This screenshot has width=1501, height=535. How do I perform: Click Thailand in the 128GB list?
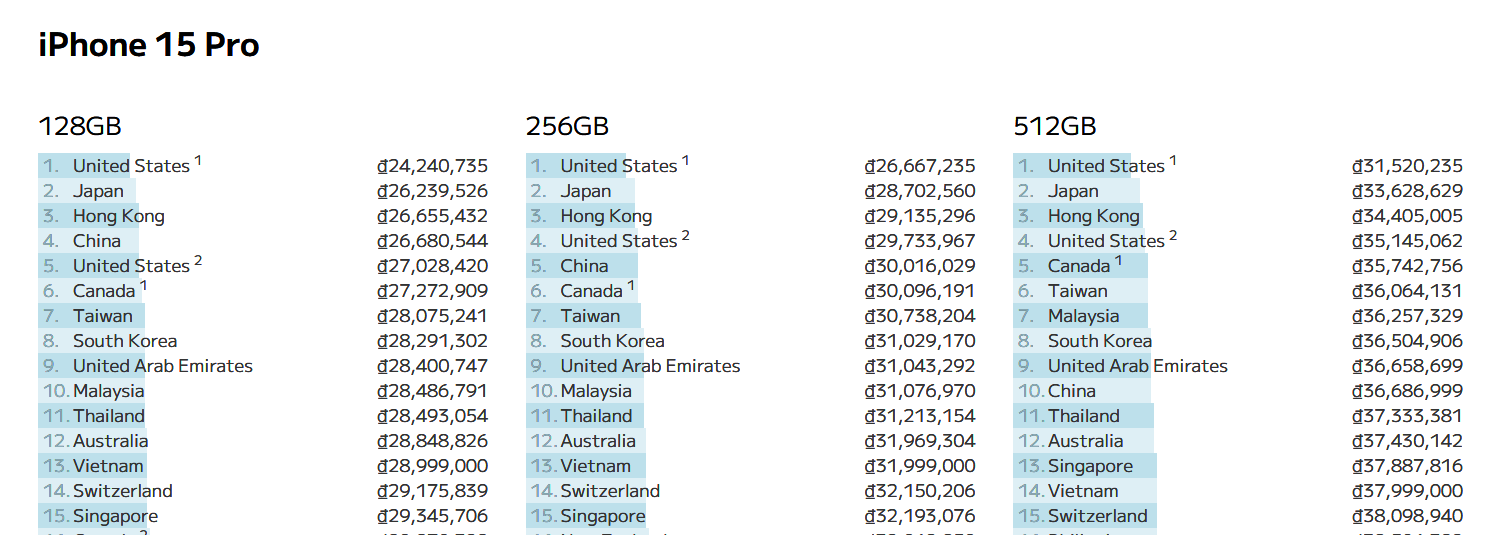pyautogui.click(x=108, y=416)
